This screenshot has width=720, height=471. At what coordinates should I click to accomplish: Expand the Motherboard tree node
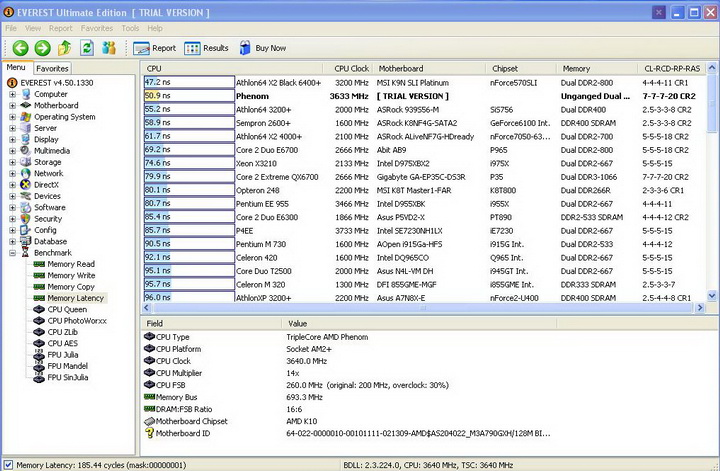[12, 105]
